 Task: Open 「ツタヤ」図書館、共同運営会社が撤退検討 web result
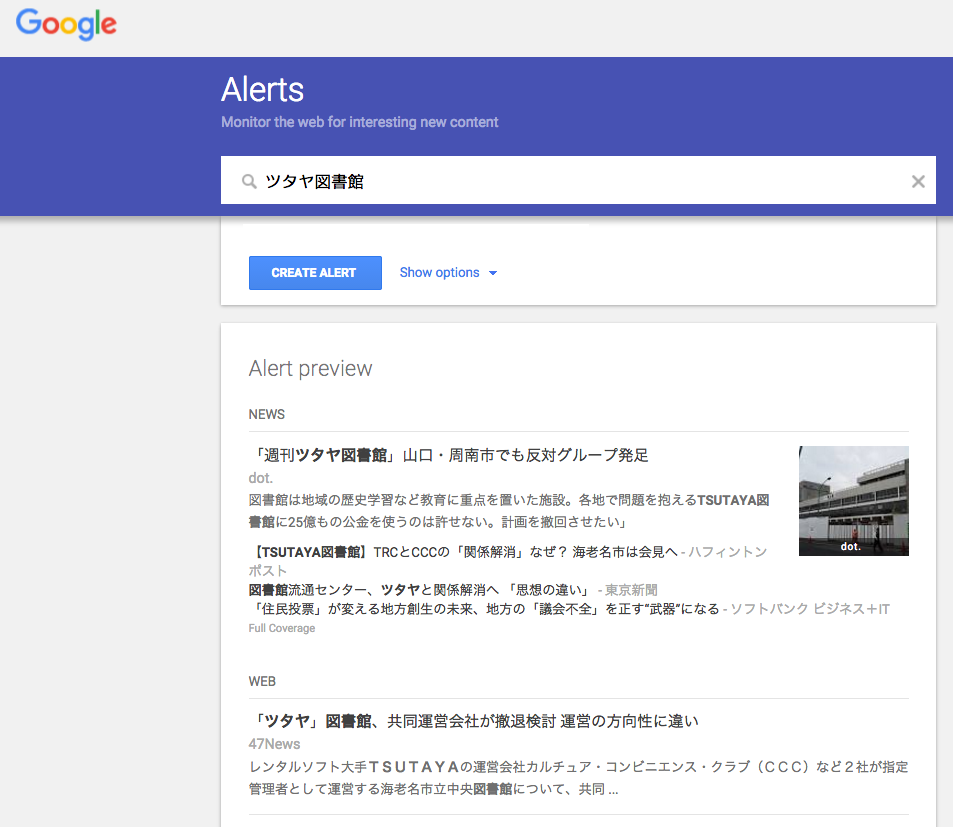pyautogui.click(x=473, y=721)
